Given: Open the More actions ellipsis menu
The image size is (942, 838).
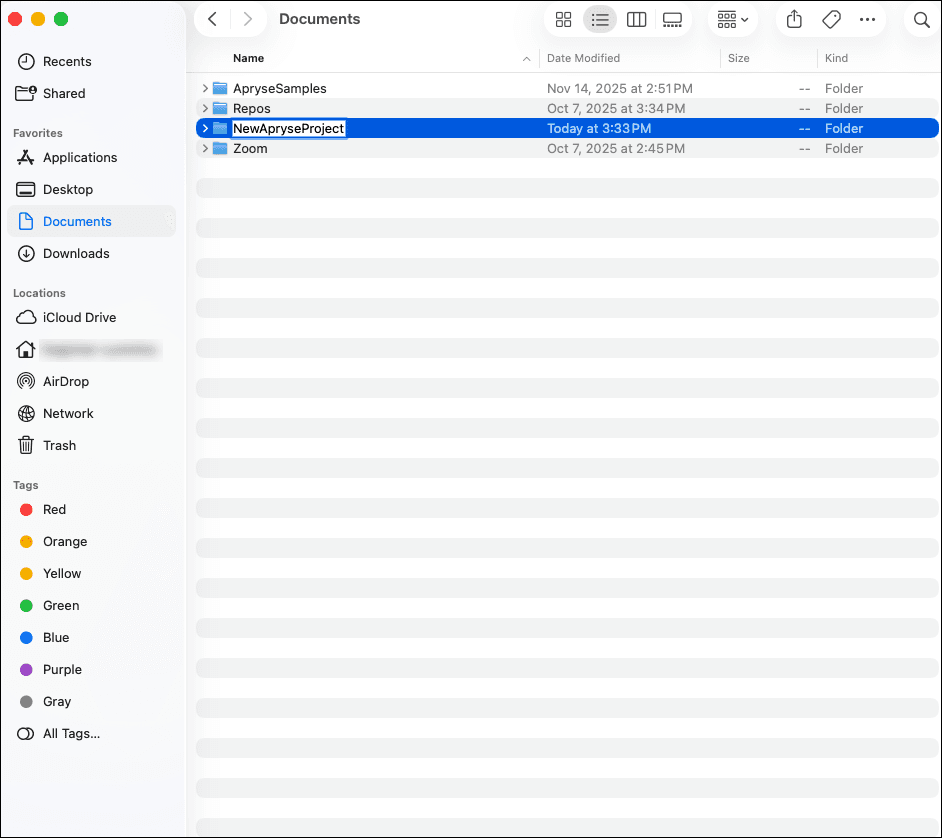Looking at the screenshot, I should click(867, 20).
